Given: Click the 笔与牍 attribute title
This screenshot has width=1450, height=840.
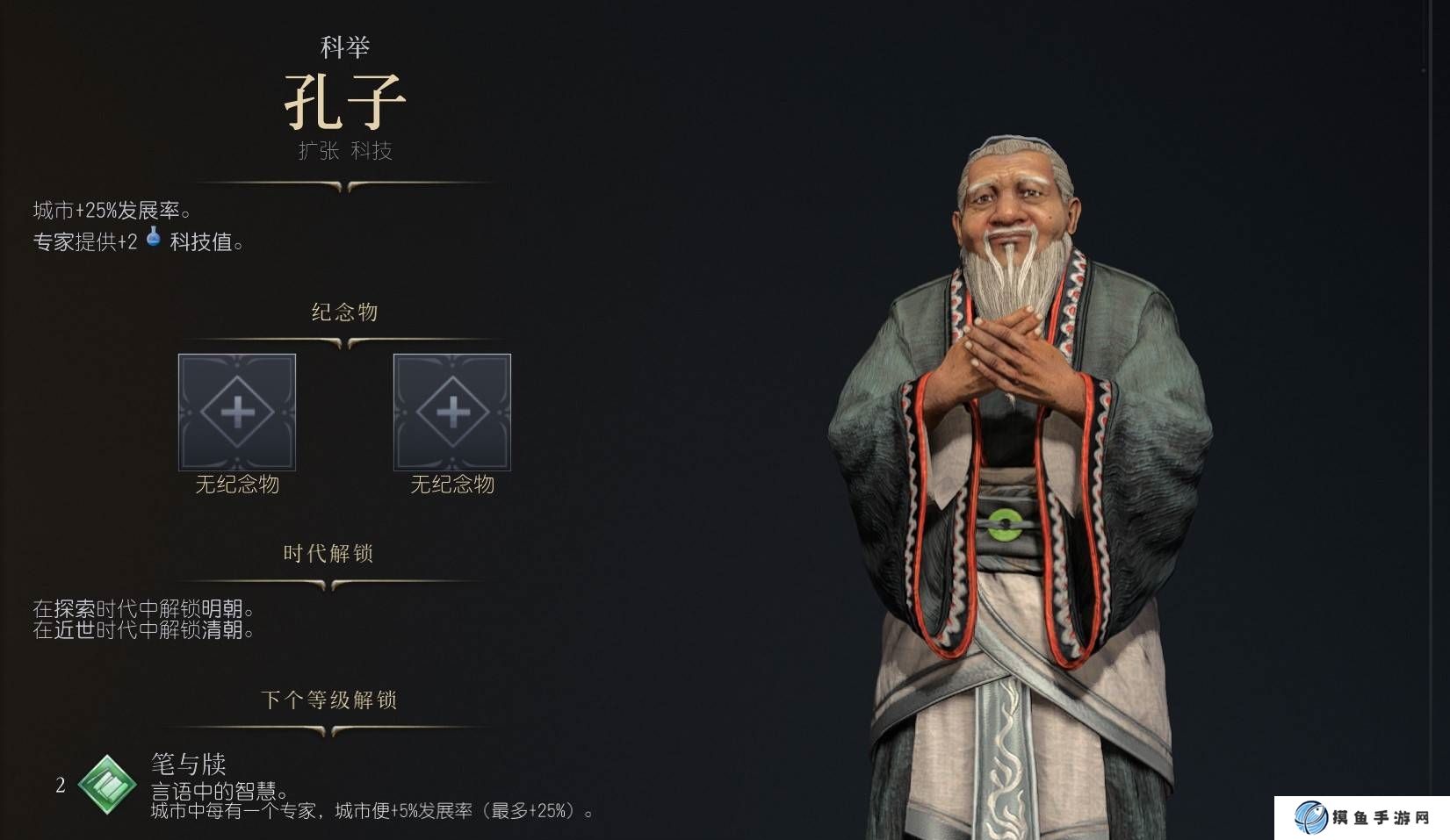Looking at the screenshot, I should pyautogui.click(x=188, y=764).
